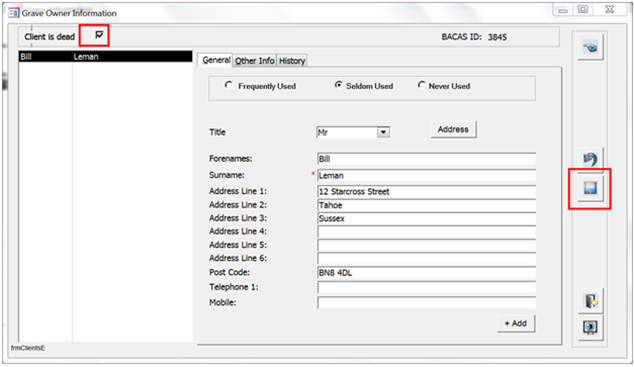Click into the Forenames field containing Bill
Screen dimensions: 634x367
click(427, 159)
